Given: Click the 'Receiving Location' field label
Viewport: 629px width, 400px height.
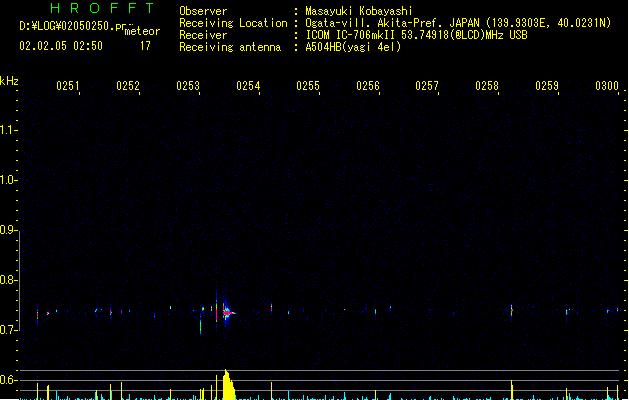Looking at the screenshot, I should click(x=233, y=23).
